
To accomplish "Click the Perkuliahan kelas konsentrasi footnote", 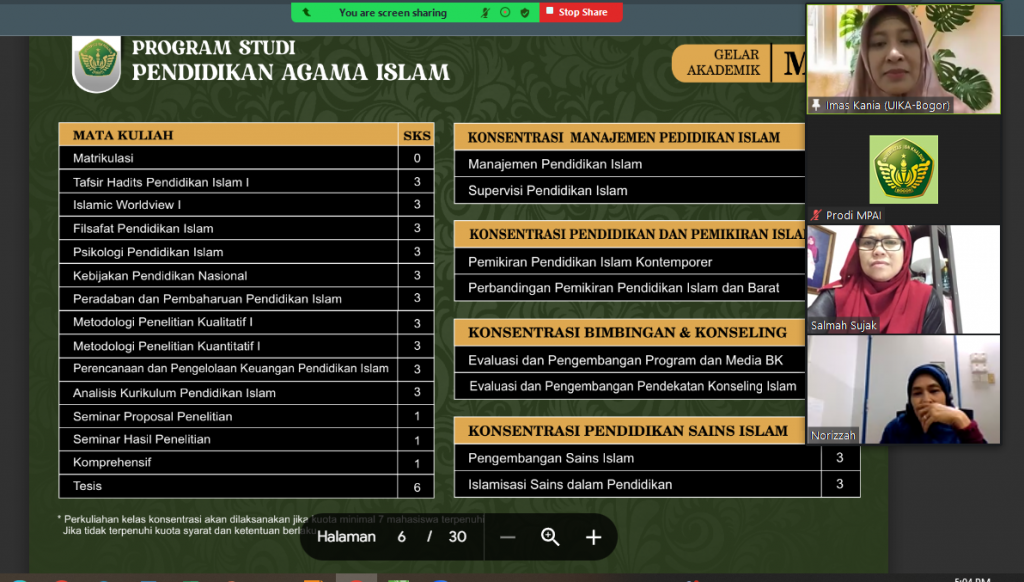I will coord(271,525).
